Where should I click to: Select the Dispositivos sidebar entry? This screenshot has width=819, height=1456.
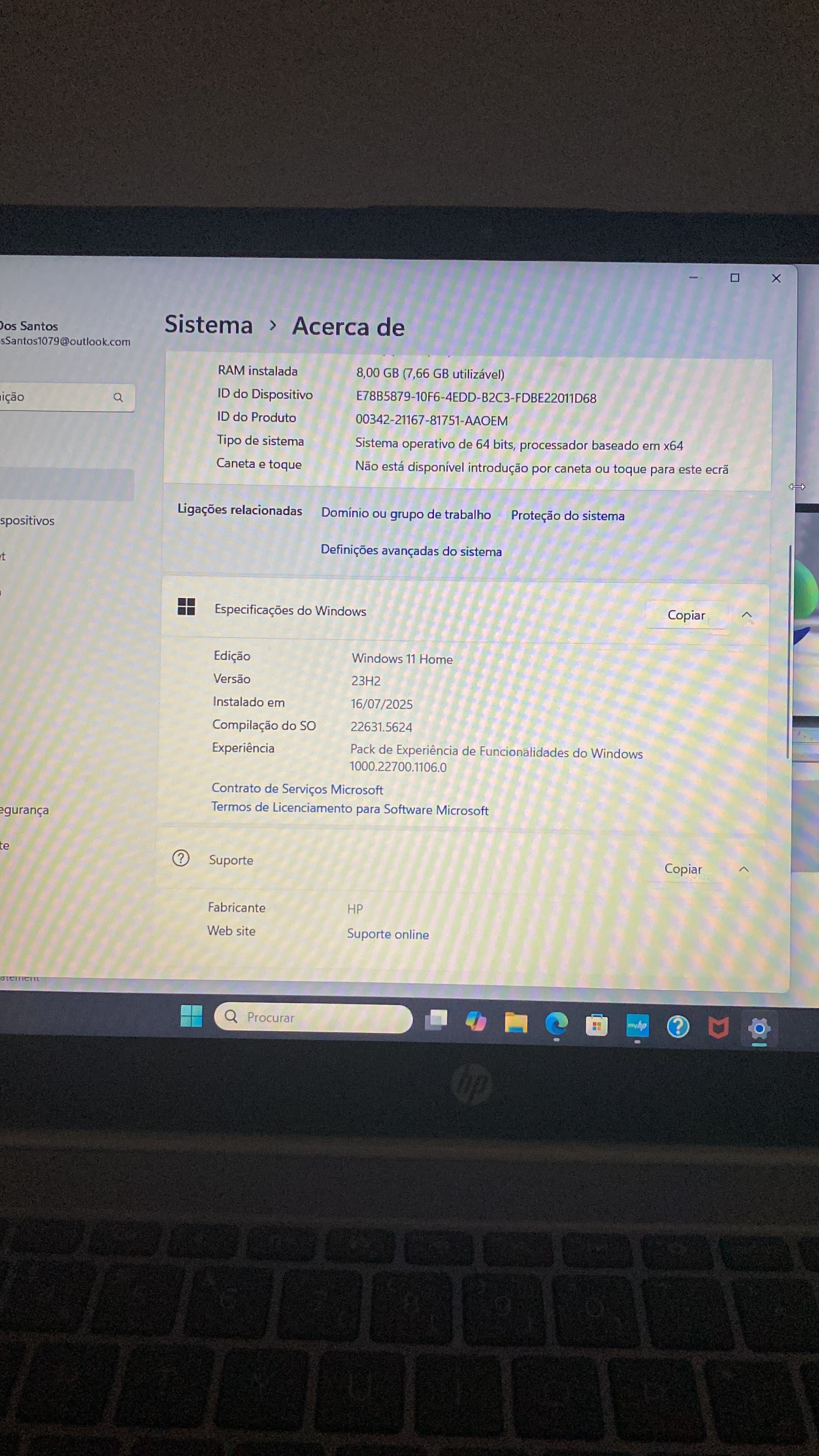click(x=27, y=520)
